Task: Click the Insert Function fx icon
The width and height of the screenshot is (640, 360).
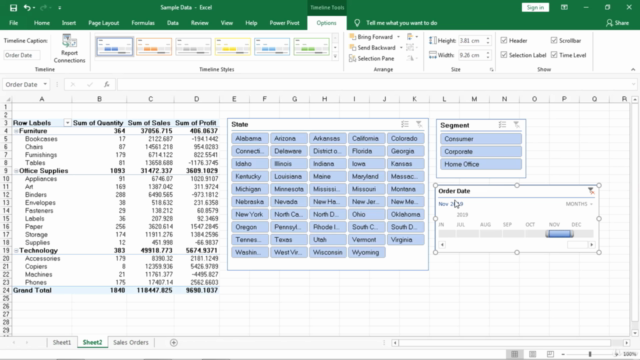Action: 107,84
